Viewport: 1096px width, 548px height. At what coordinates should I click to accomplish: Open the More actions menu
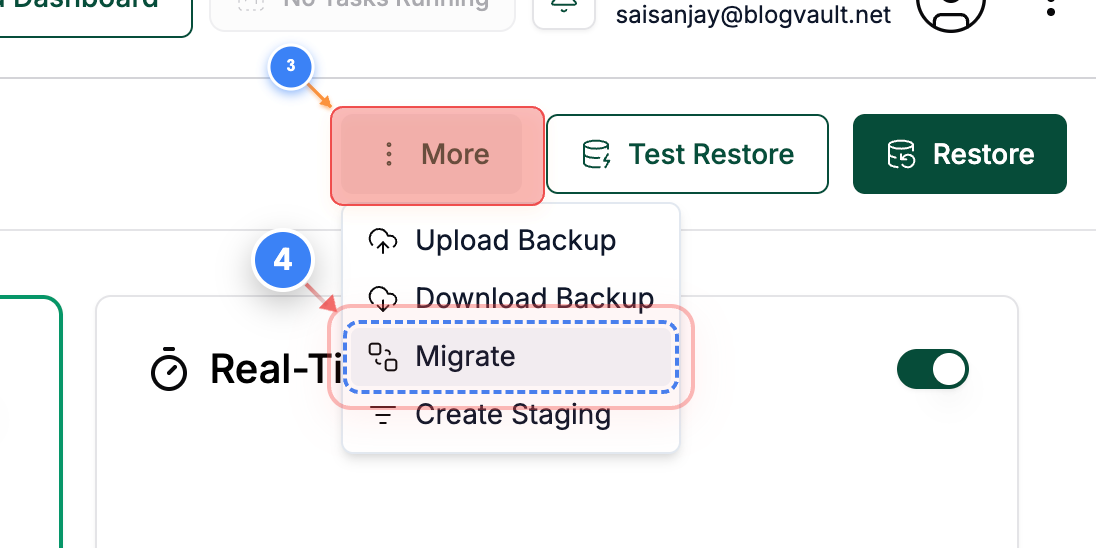coord(432,154)
